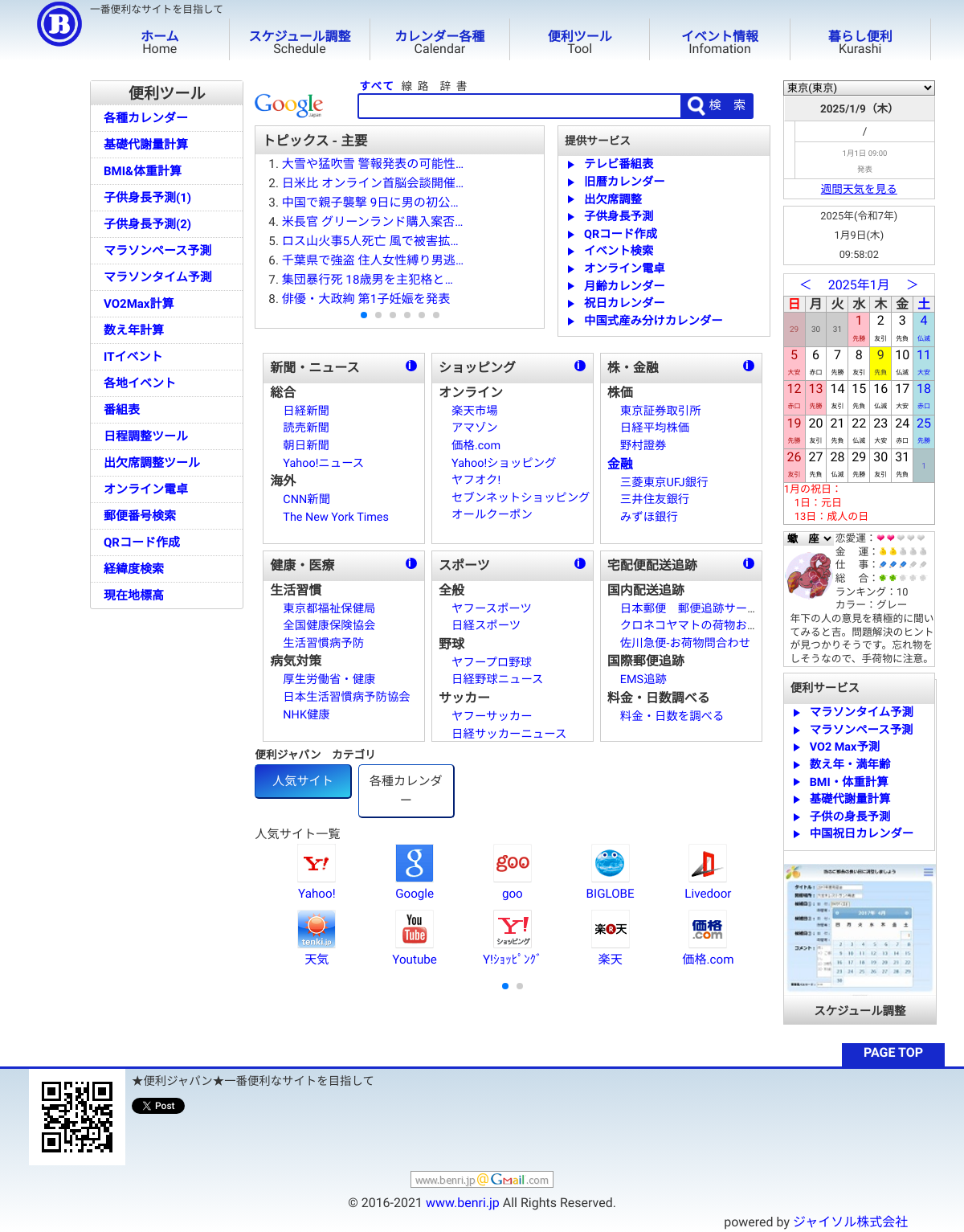Click the QR code image in footer
This screenshot has height=1232, width=964.
click(x=77, y=1117)
